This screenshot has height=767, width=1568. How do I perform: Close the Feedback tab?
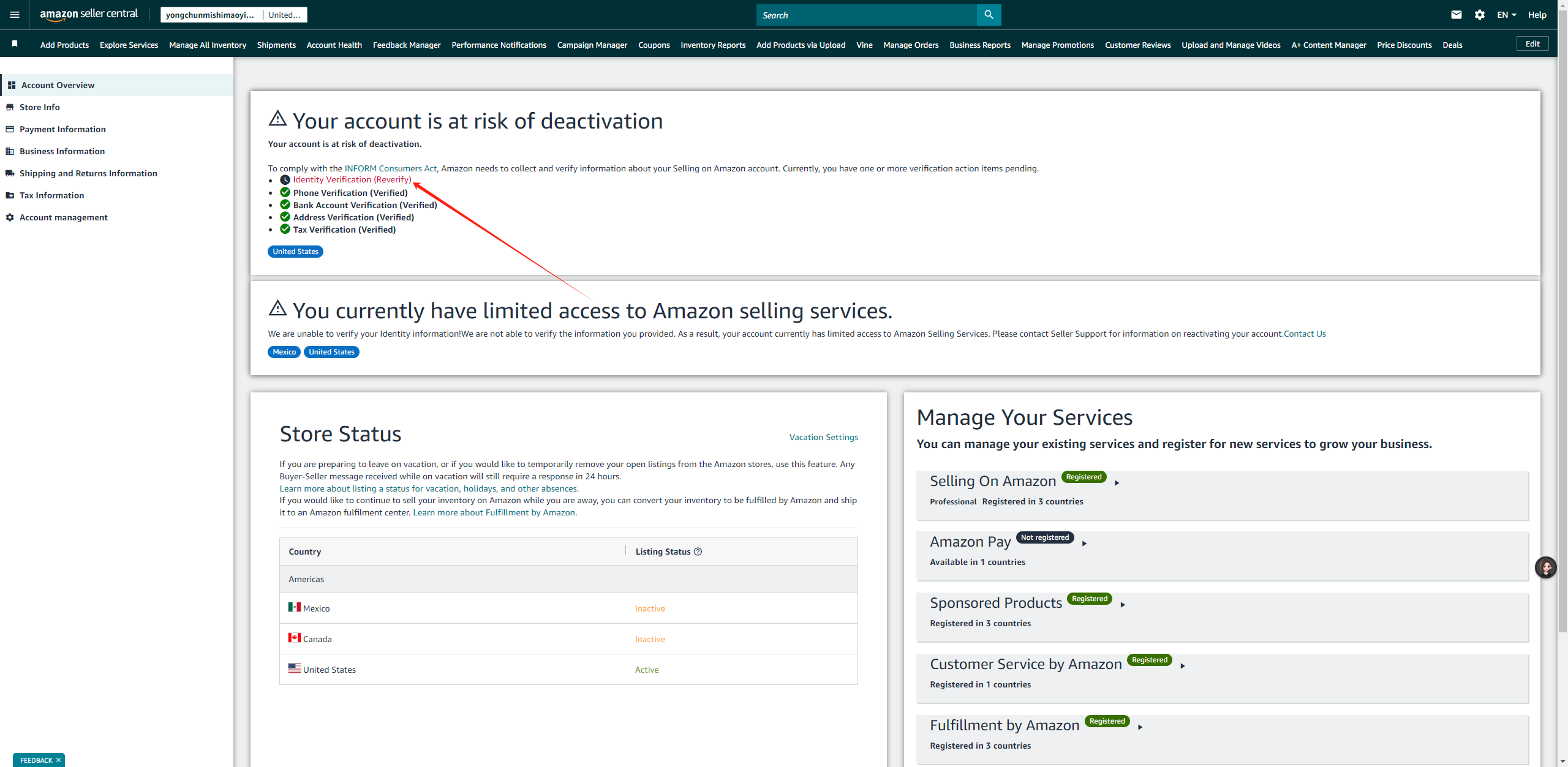(59, 760)
